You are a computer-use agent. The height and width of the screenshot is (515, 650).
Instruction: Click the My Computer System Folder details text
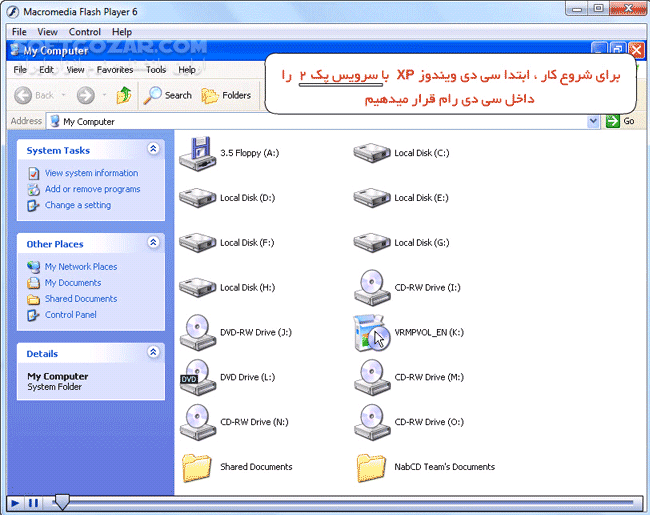[58, 381]
